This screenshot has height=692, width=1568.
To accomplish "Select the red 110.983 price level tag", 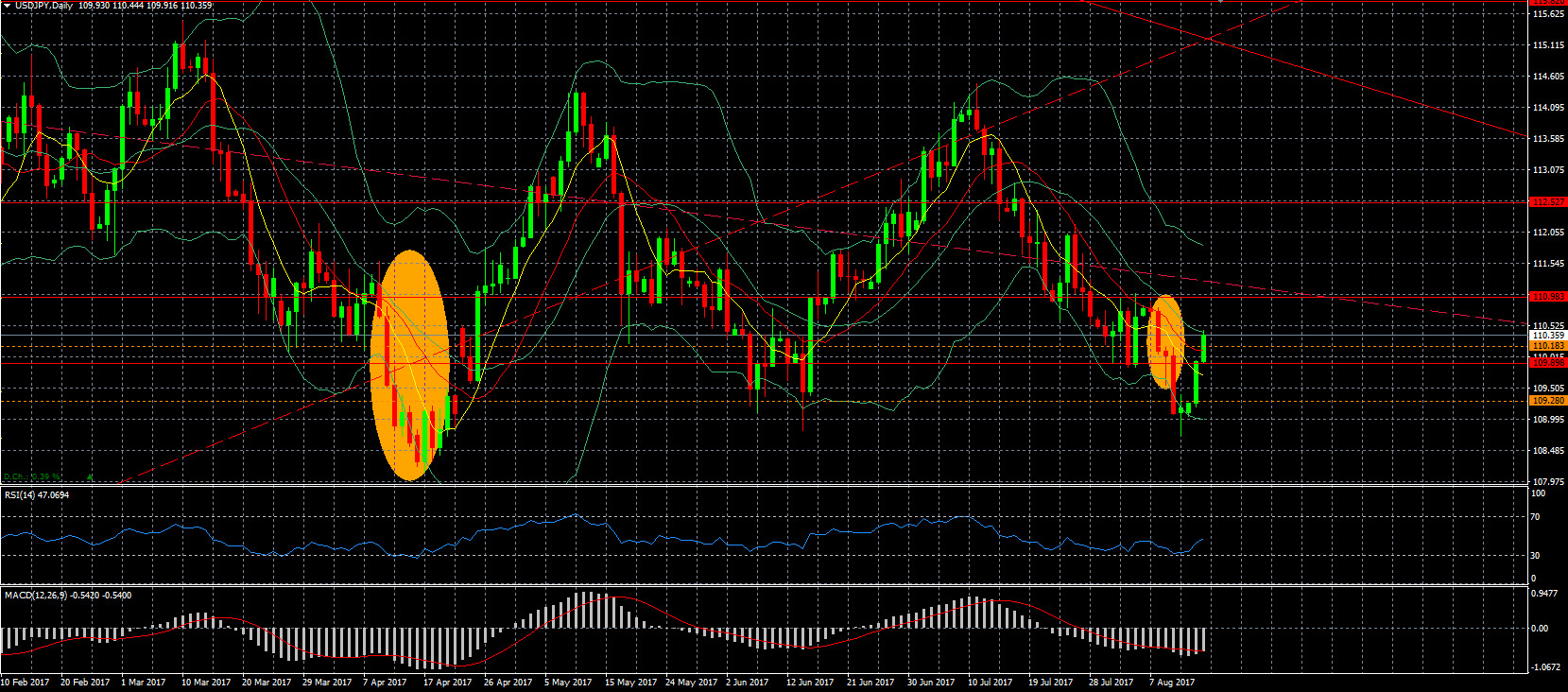I will 1548,297.
